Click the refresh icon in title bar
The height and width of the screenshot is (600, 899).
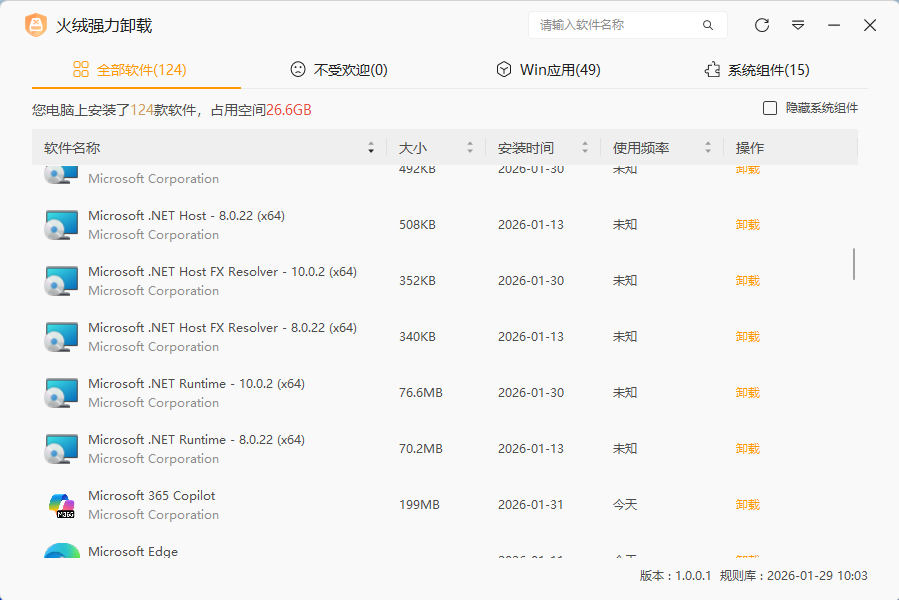(762, 25)
